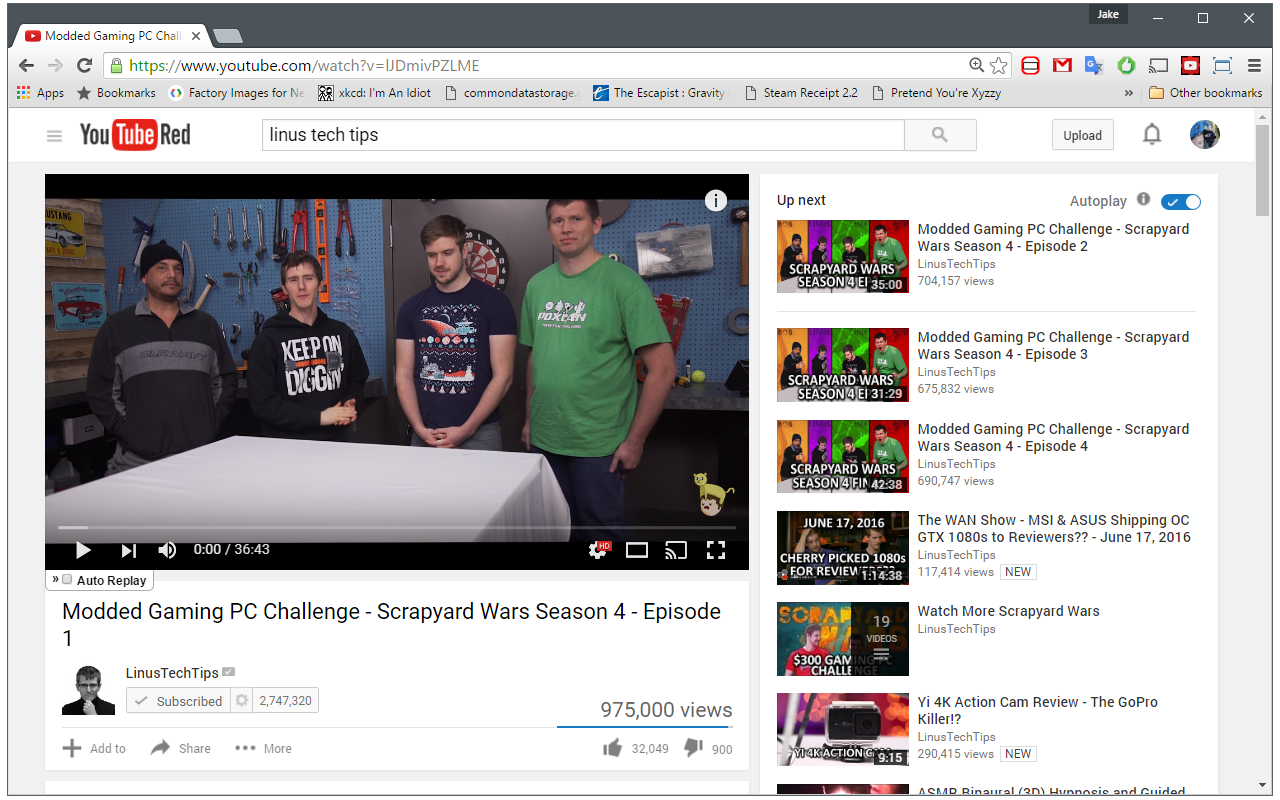Go to YouTube Red home logo
Image resolution: width=1280 pixels, height=800 pixels.
click(135, 135)
